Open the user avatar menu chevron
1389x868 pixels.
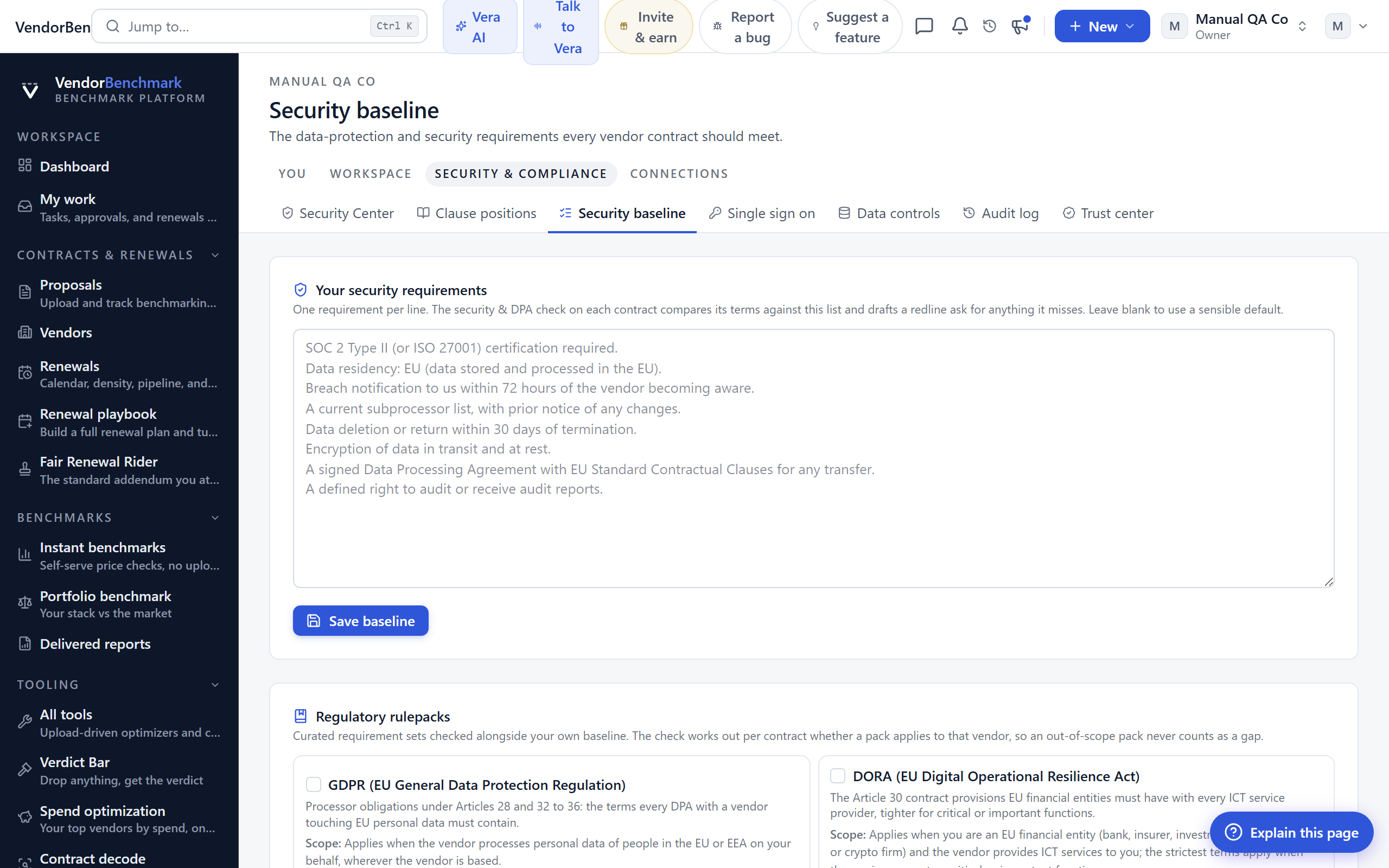(x=1363, y=27)
